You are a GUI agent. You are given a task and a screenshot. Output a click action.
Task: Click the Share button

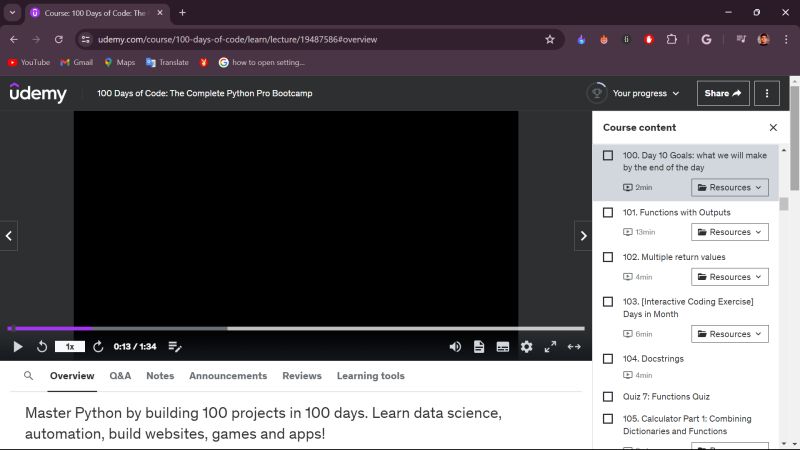point(722,93)
